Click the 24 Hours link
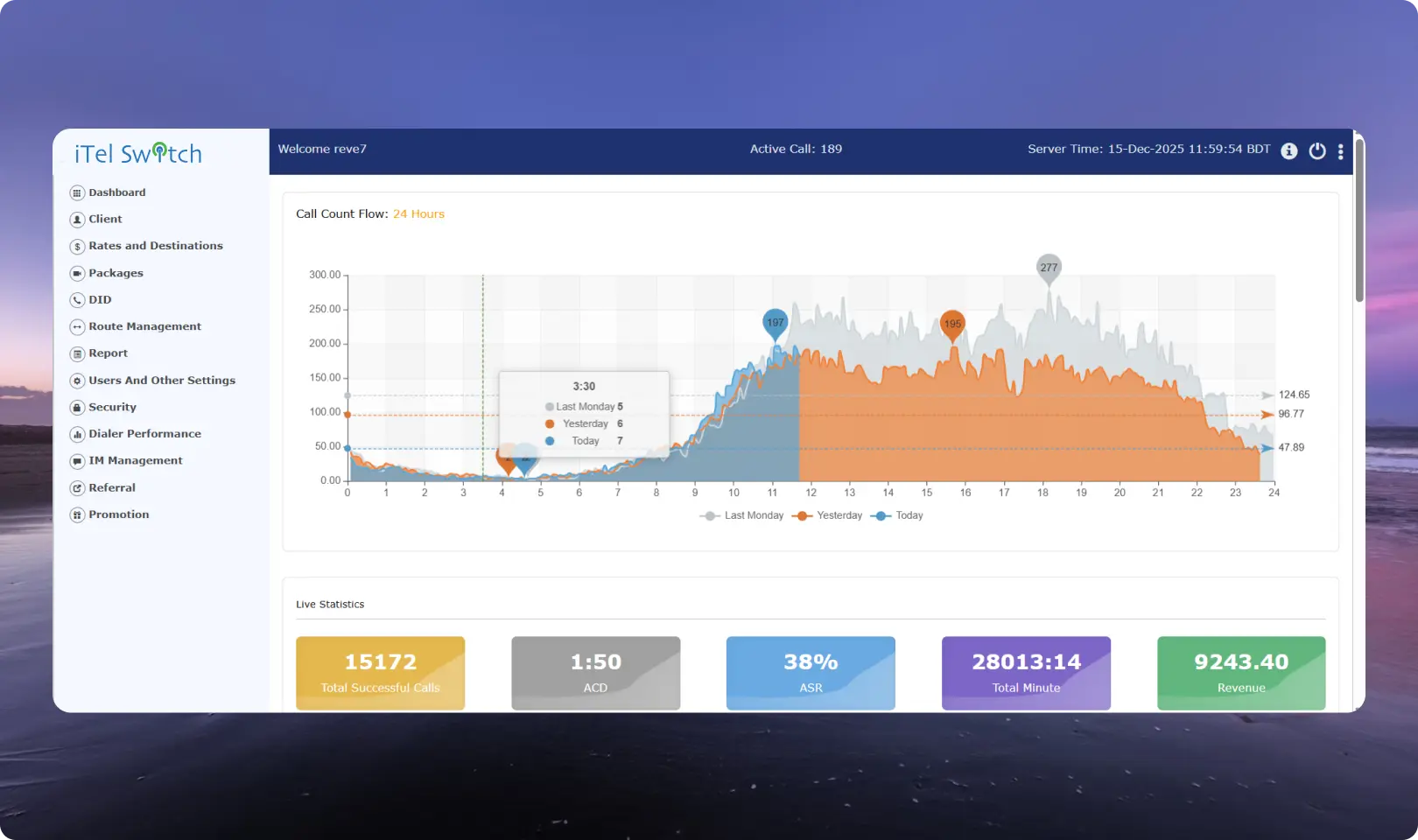The height and width of the screenshot is (840, 1418). click(x=418, y=214)
